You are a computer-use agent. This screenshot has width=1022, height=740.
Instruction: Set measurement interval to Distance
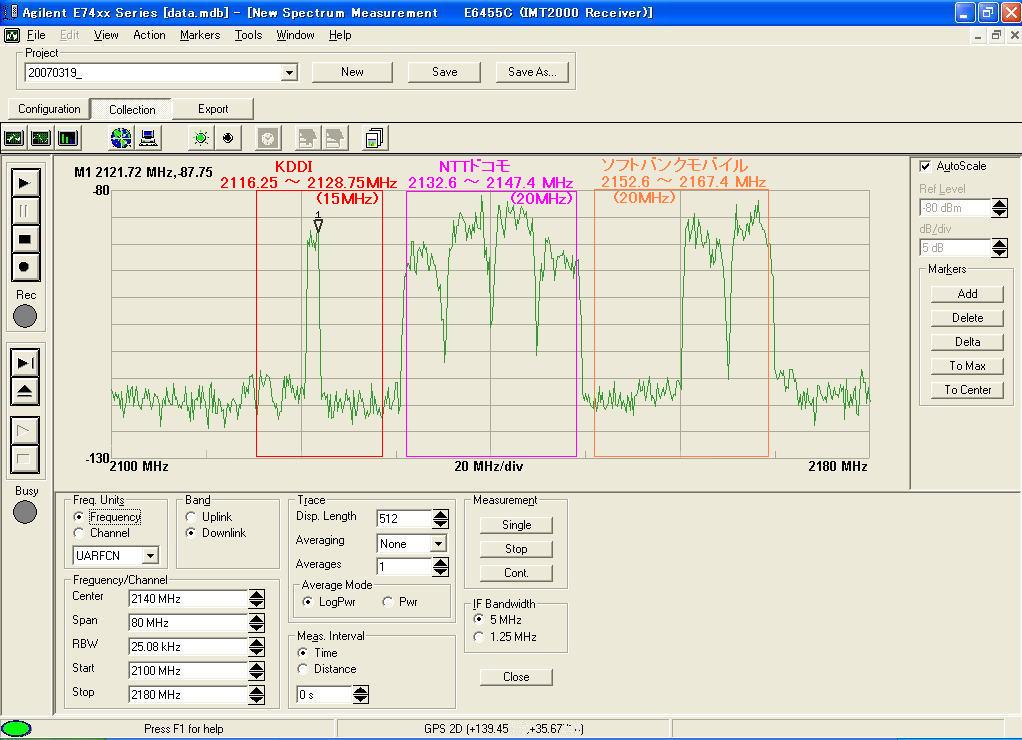pyautogui.click(x=302, y=669)
